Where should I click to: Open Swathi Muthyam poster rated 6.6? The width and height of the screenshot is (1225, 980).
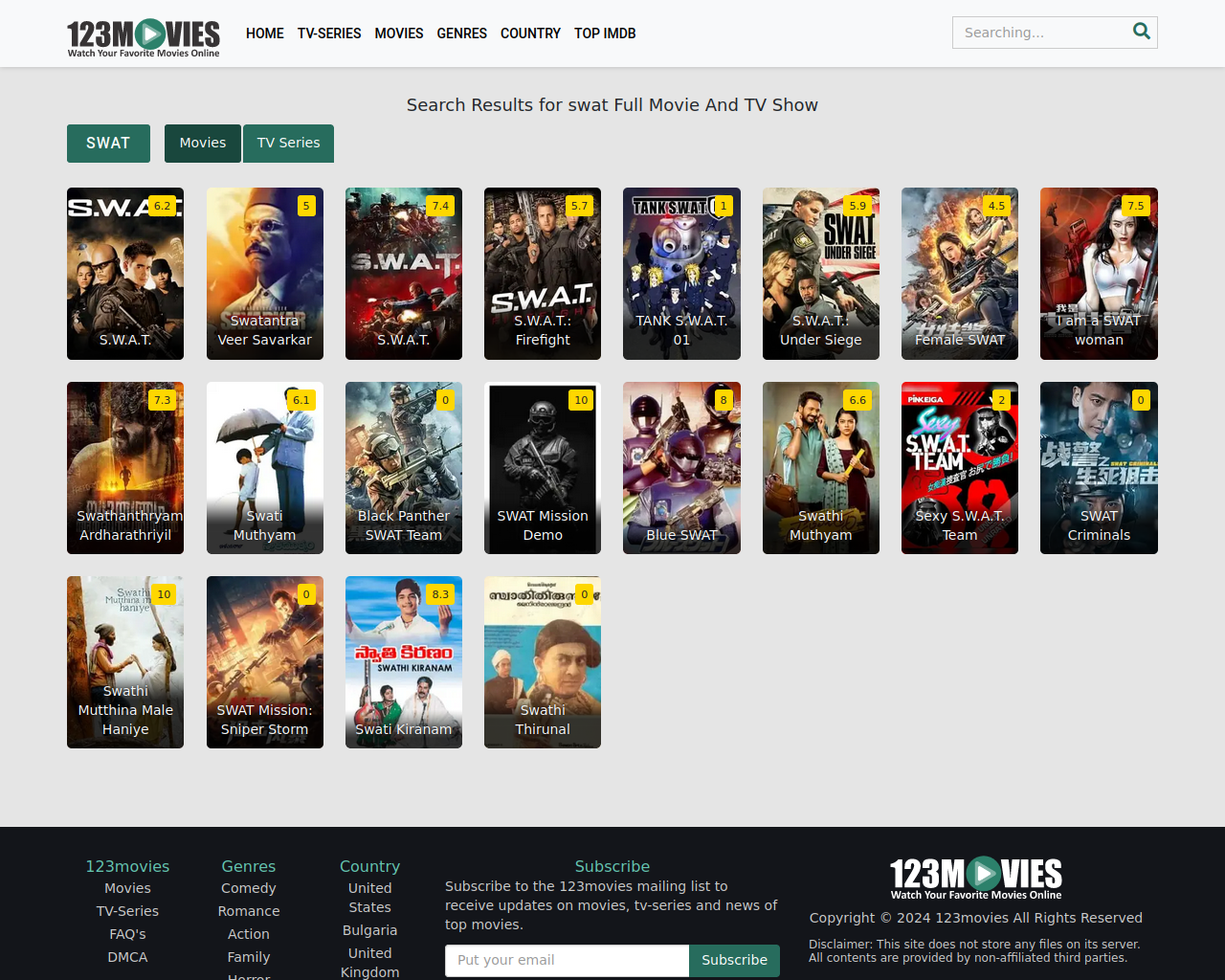point(821,468)
